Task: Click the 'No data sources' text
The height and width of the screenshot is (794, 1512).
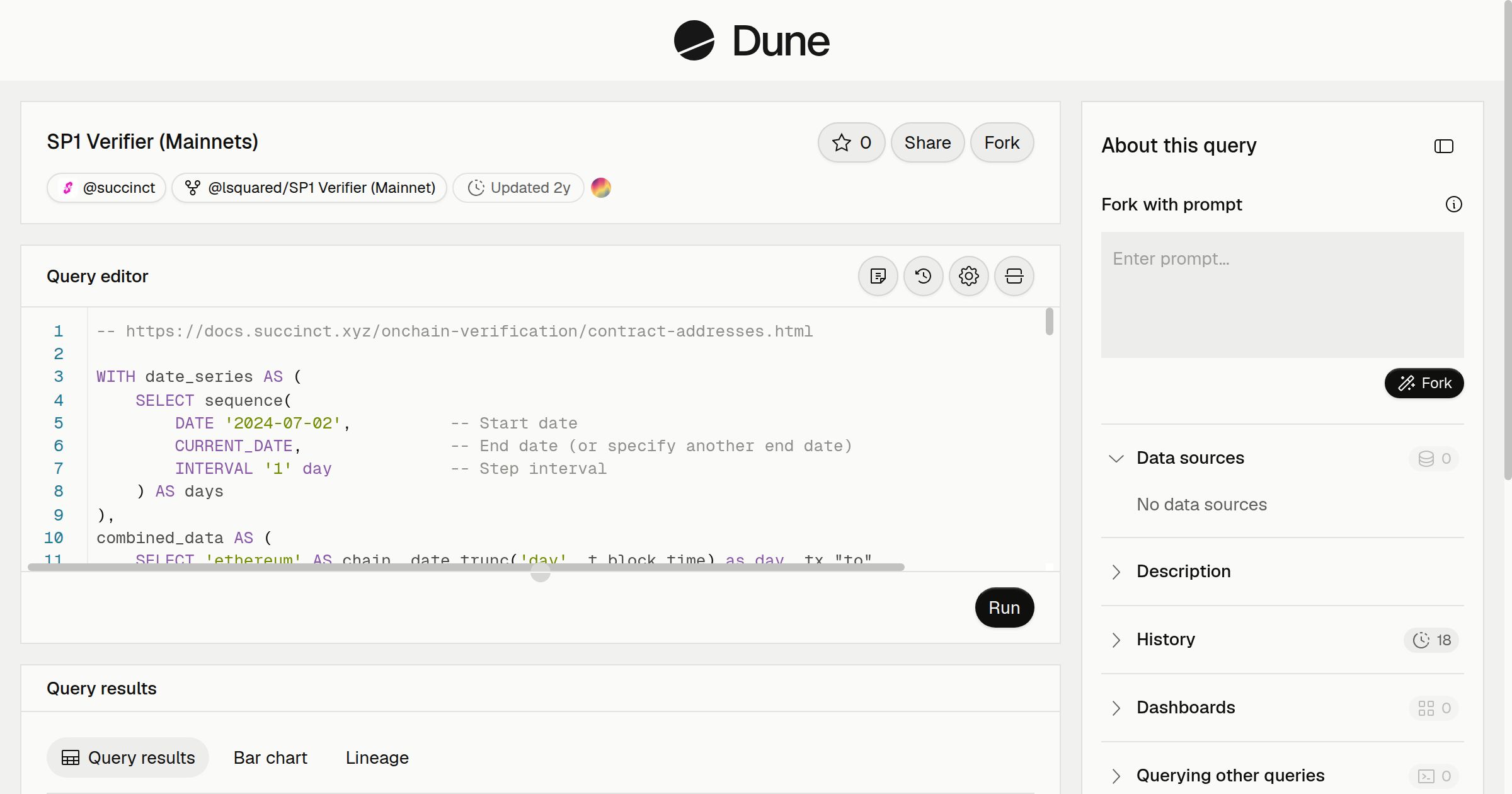Action: point(1201,505)
